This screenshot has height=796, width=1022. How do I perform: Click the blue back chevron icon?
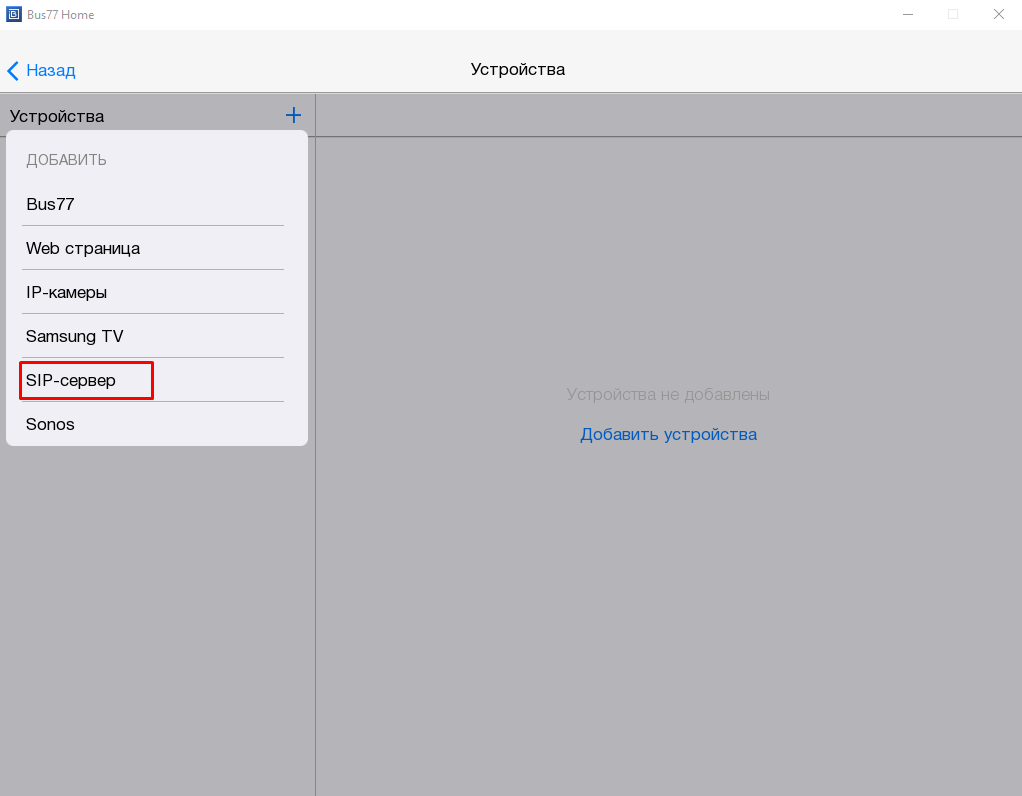pyautogui.click(x=13, y=70)
